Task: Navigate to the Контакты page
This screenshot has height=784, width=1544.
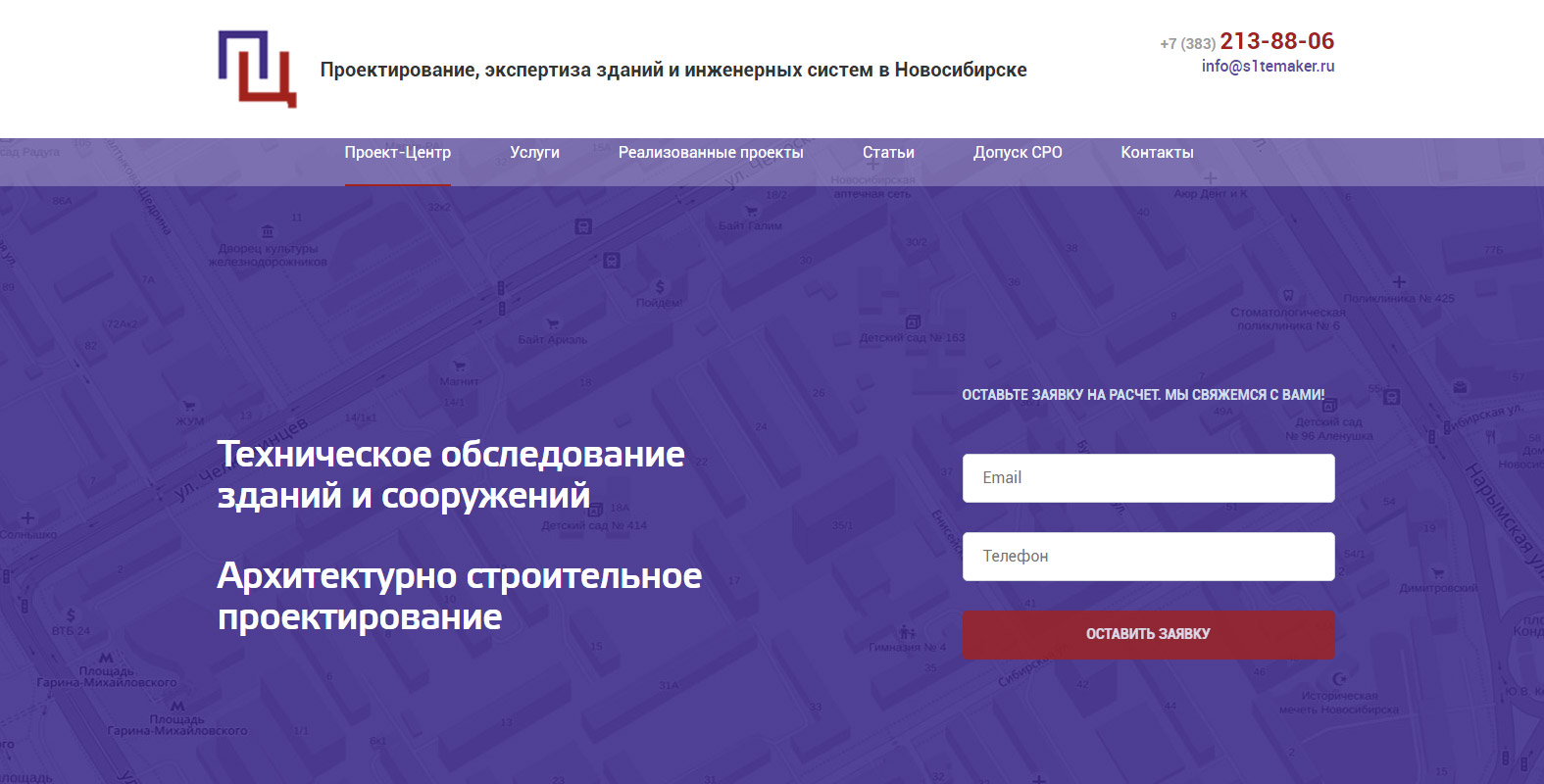Action: 1157,153
